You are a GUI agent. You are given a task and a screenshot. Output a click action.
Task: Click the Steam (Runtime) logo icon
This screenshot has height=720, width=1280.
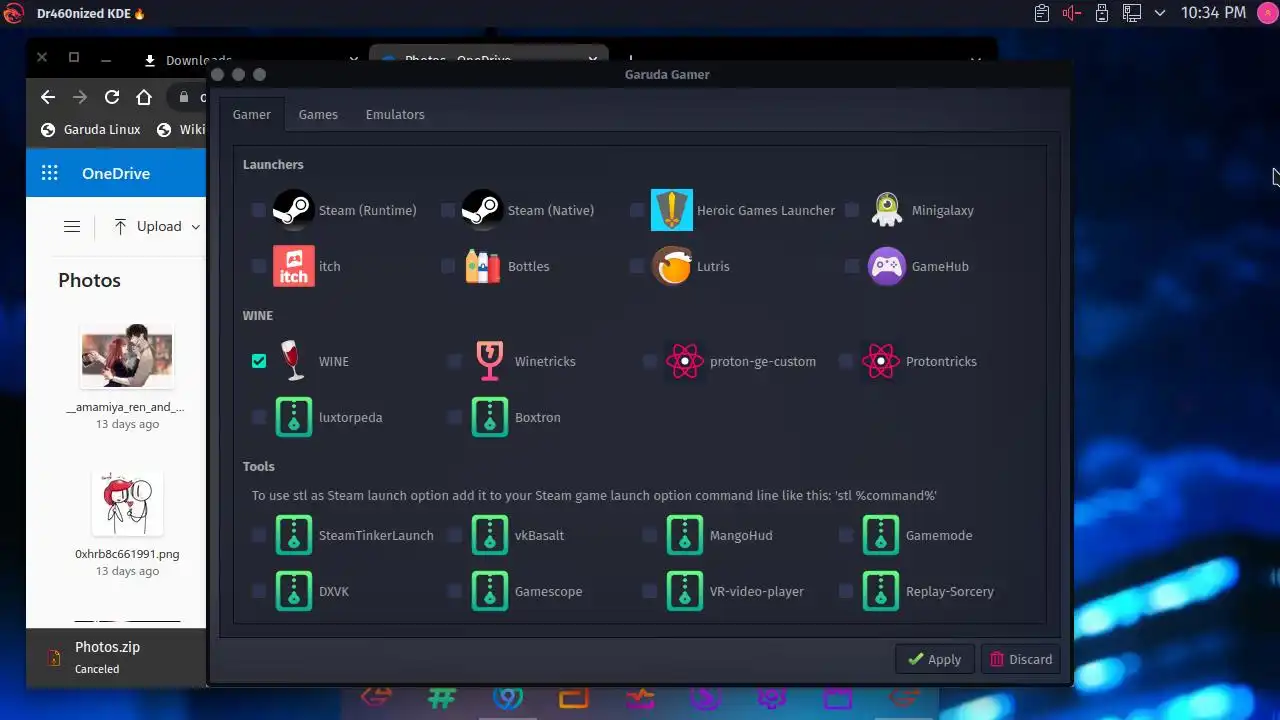point(294,210)
